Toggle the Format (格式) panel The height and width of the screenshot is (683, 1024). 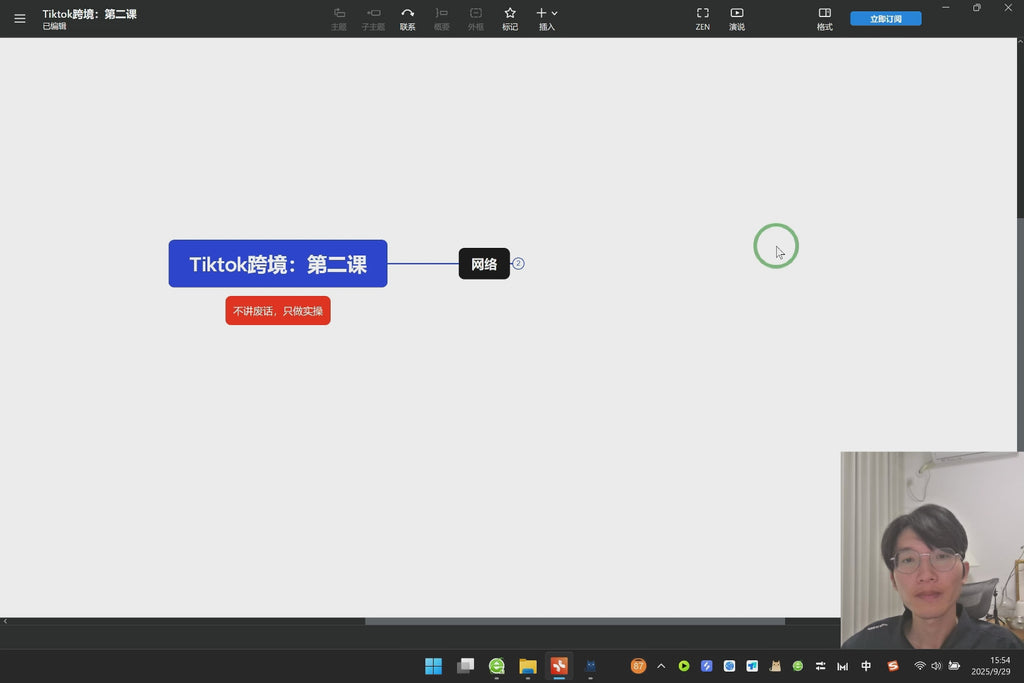pyautogui.click(x=824, y=18)
